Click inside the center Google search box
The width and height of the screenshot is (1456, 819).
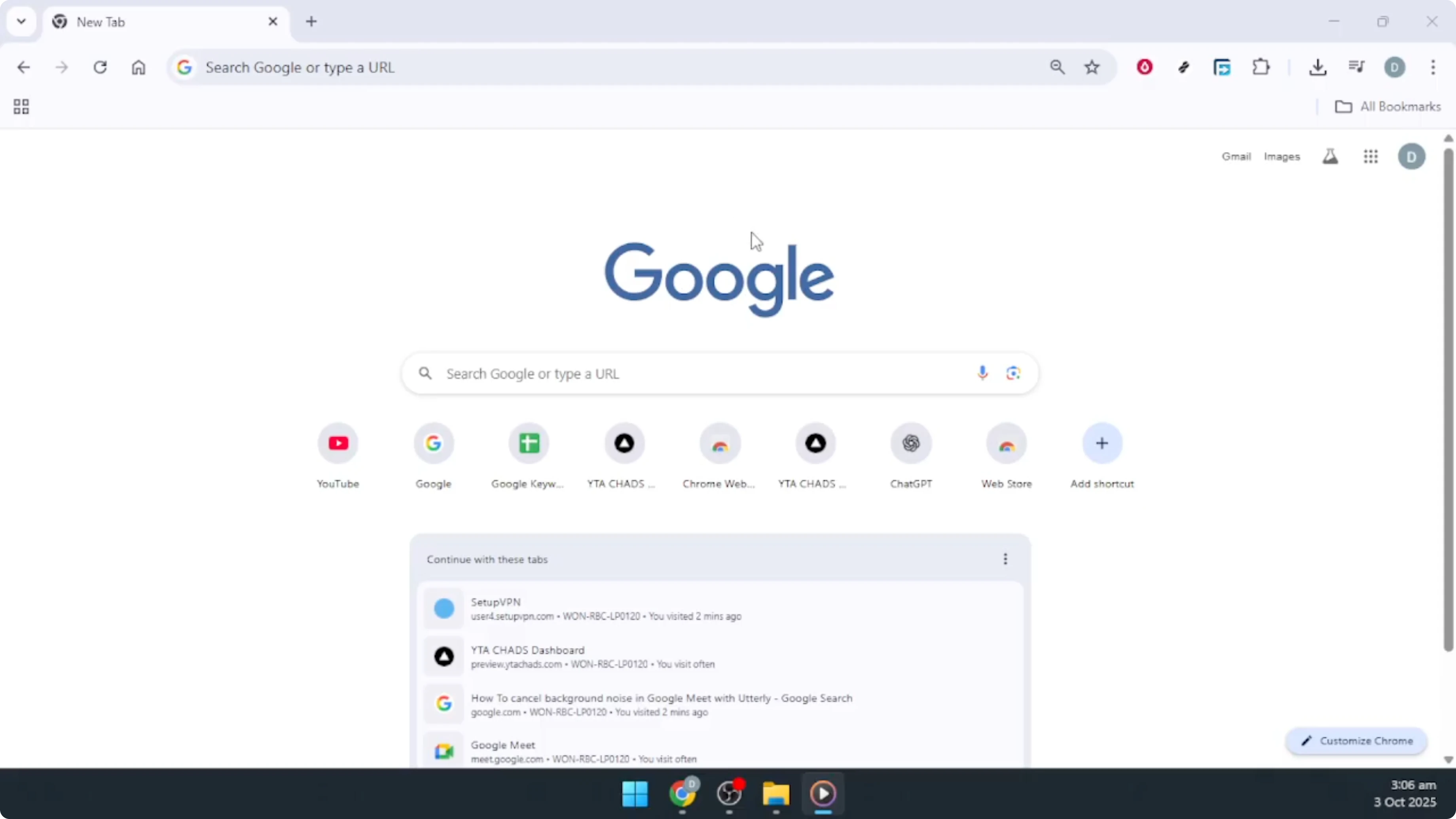678,373
